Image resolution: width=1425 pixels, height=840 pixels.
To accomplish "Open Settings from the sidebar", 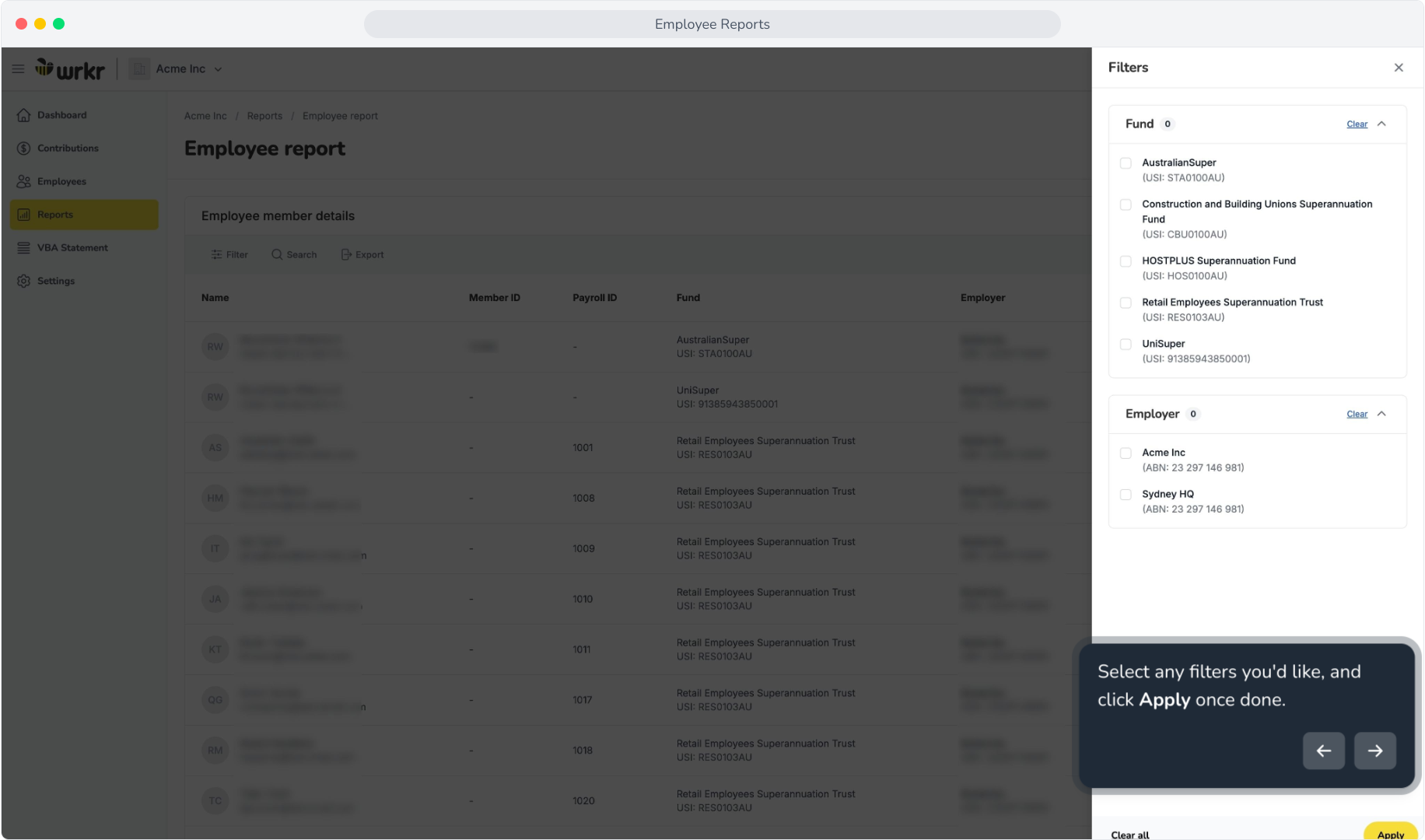I will click(x=84, y=281).
